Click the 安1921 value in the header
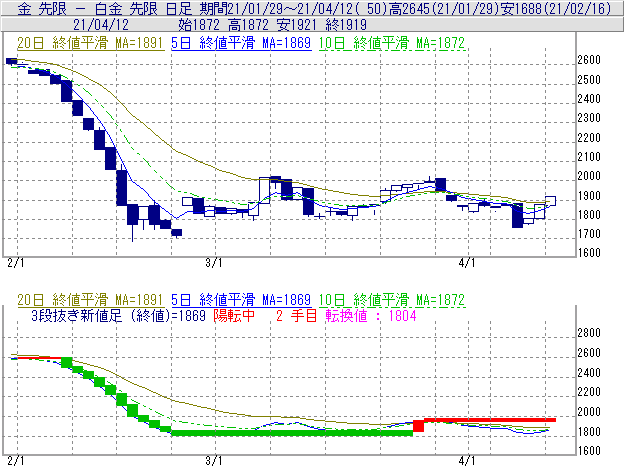624x473 pixels. click(297, 25)
